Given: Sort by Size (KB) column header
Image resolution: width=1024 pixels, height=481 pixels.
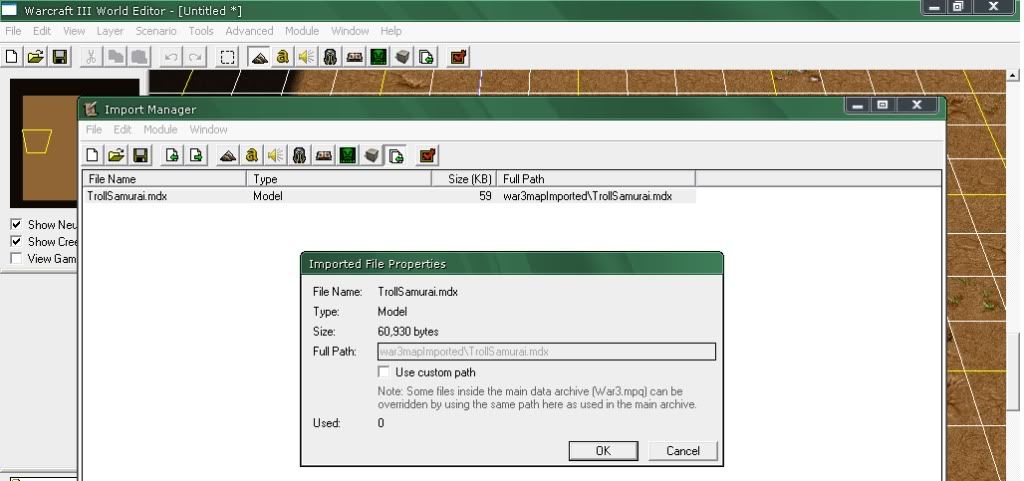Looking at the screenshot, I should coord(464,179).
